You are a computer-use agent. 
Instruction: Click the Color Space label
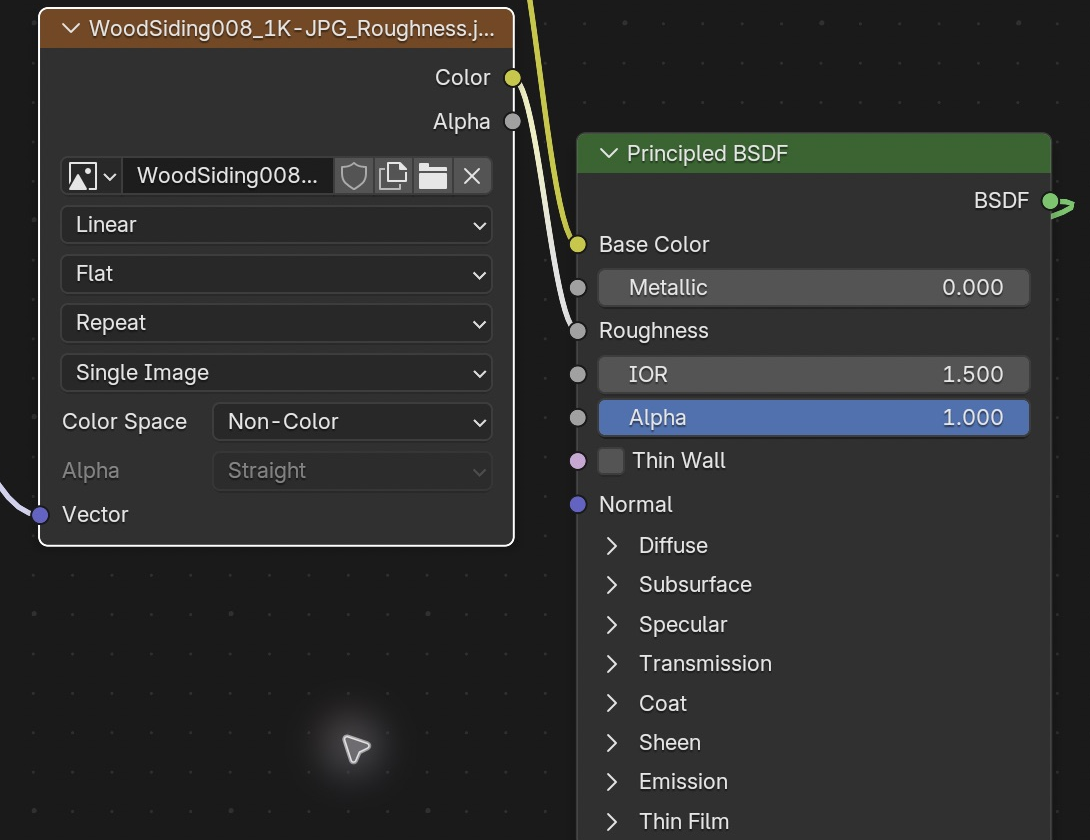124,422
